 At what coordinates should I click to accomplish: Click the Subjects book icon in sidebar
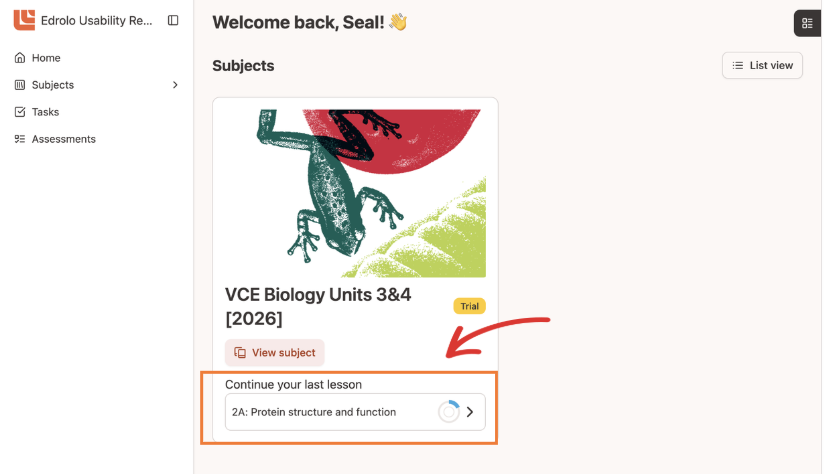(x=20, y=85)
